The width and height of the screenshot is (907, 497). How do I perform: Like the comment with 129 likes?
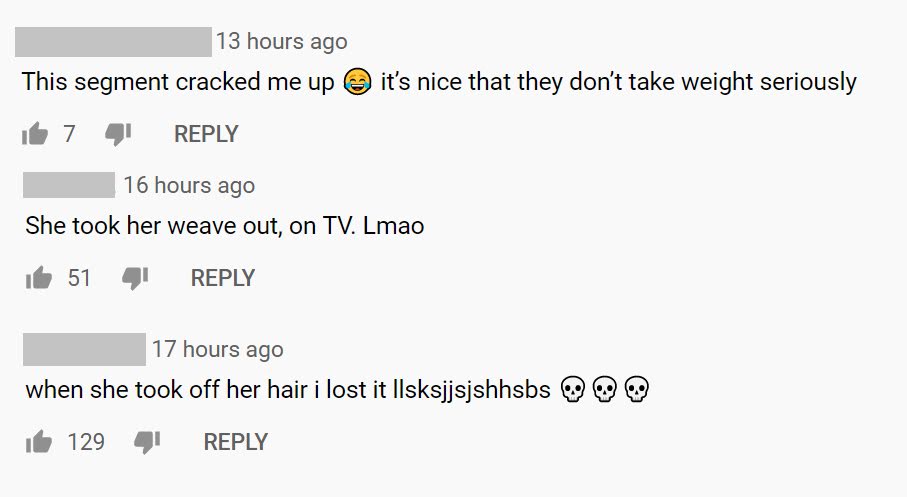coord(39,442)
